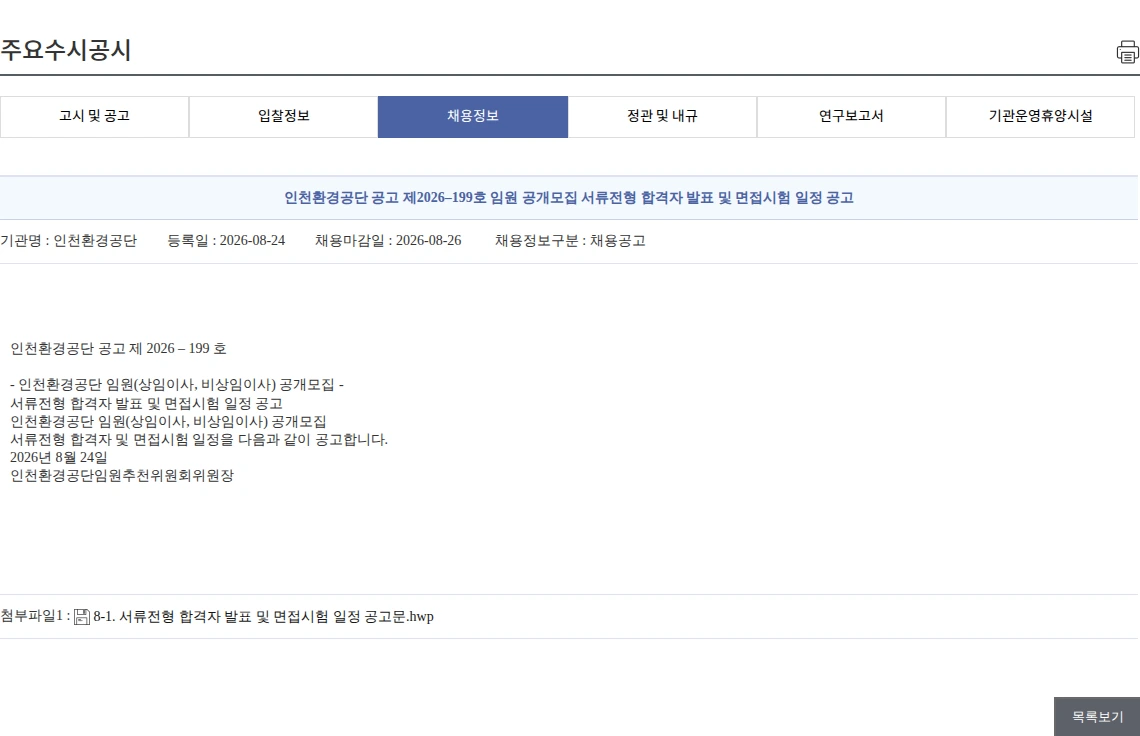Click the announcement title 제2026-199호 heading

pos(569,198)
